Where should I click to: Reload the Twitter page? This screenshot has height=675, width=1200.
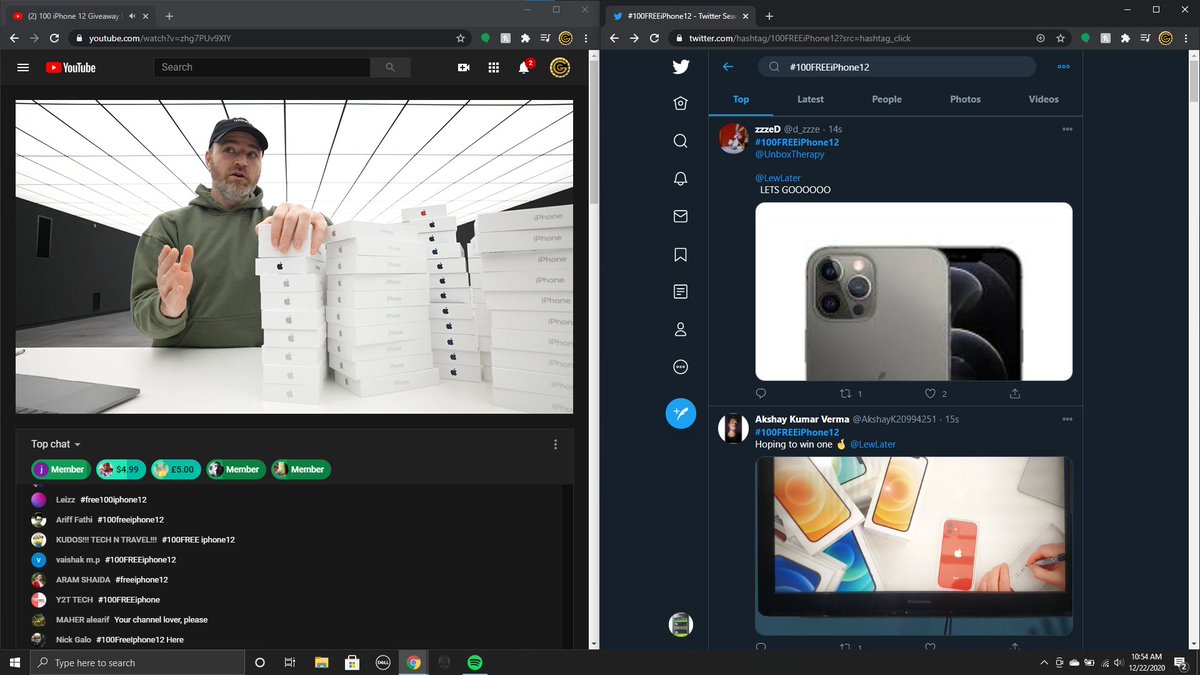click(x=654, y=38)
